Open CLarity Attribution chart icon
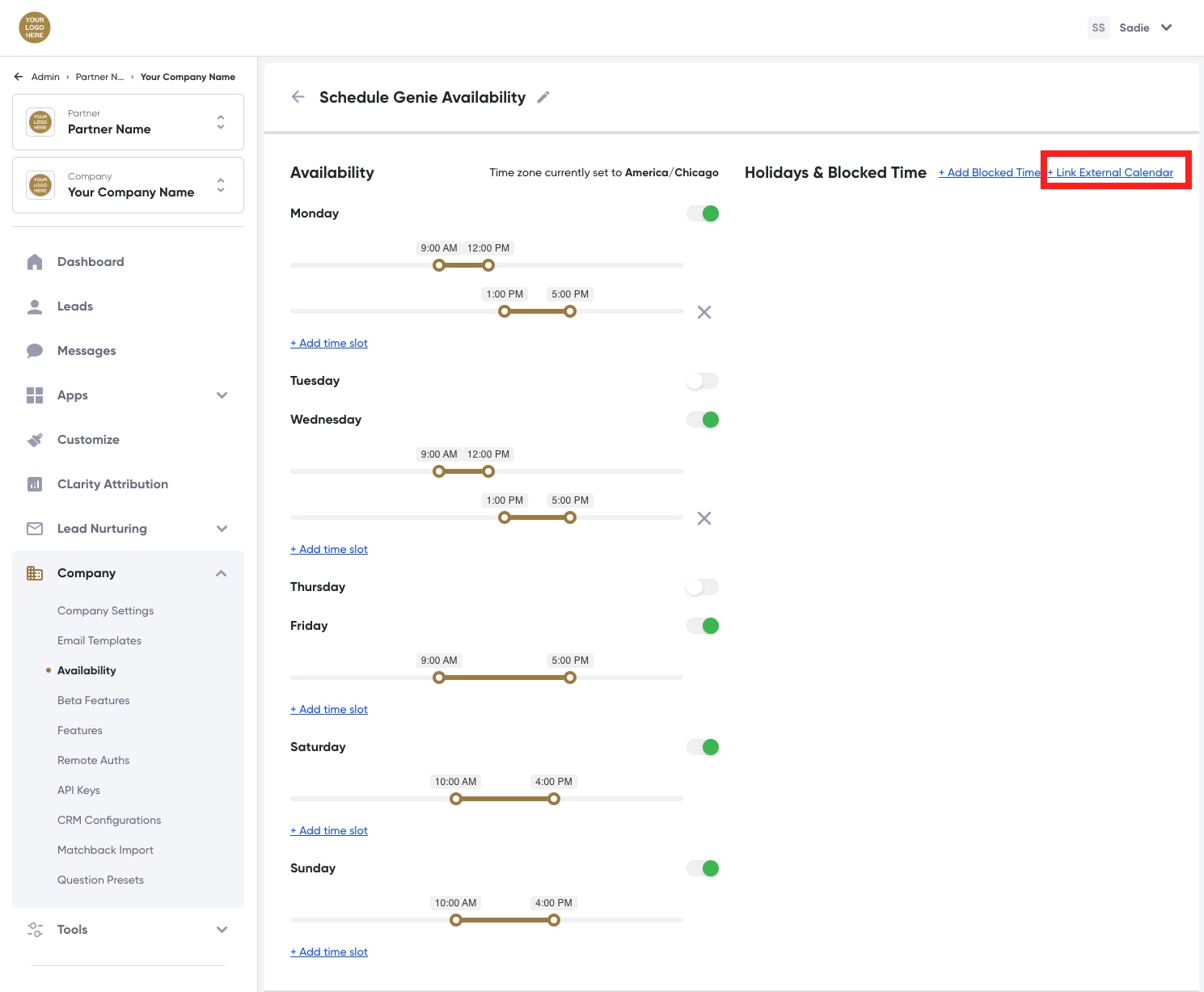The width and height of the screenshot is (1204, 992). (x=35, y=484)
